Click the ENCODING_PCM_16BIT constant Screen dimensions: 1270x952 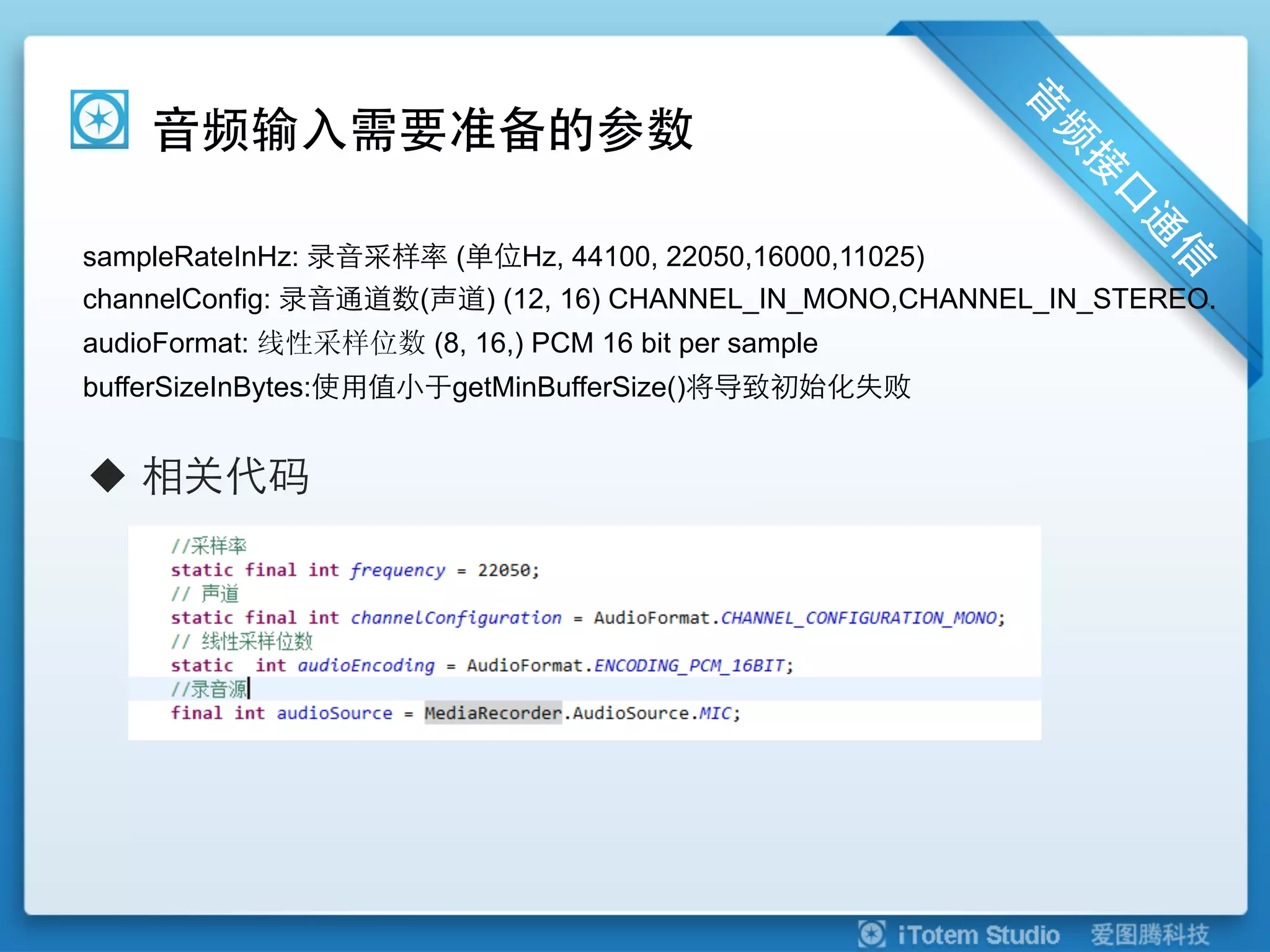click(x=690, y=666)
